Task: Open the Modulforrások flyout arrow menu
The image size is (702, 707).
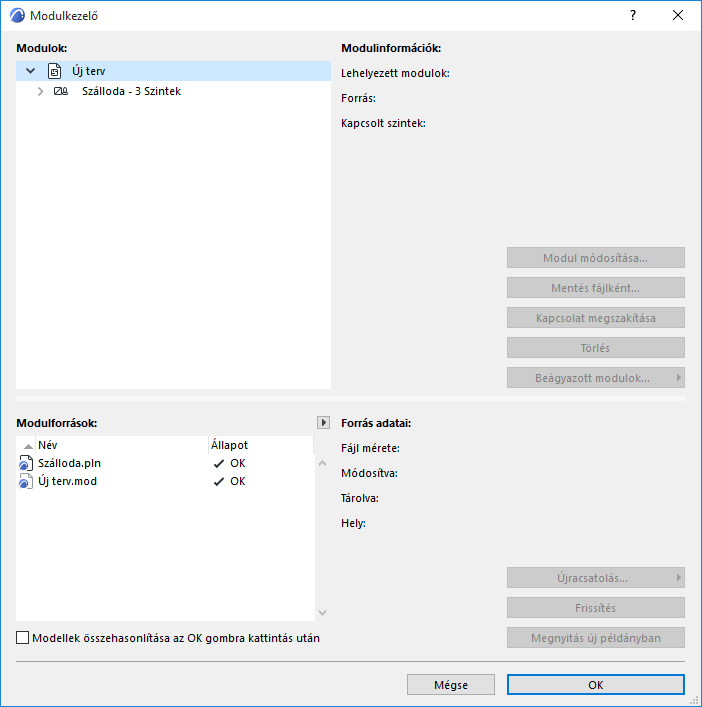Action: point(323,422)
